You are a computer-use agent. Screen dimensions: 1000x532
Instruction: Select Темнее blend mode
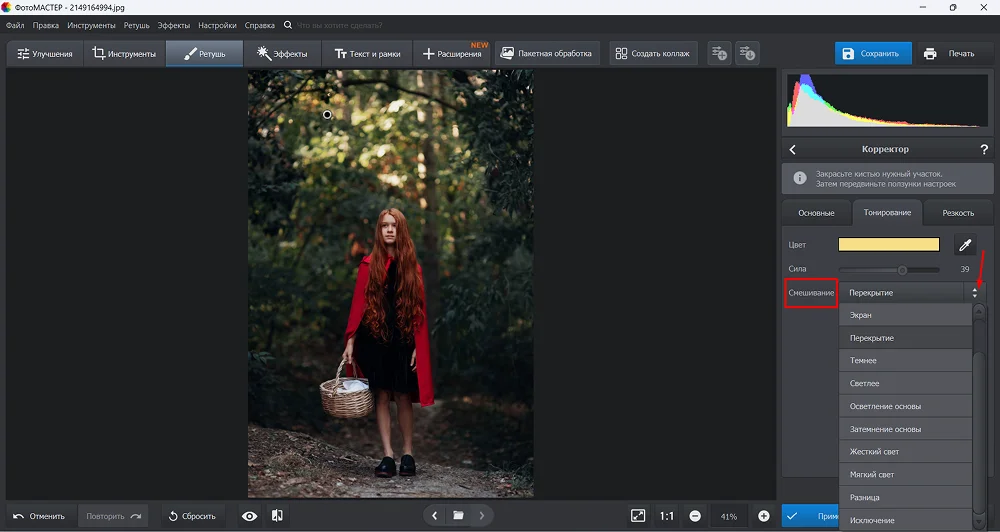pos(905,360)
